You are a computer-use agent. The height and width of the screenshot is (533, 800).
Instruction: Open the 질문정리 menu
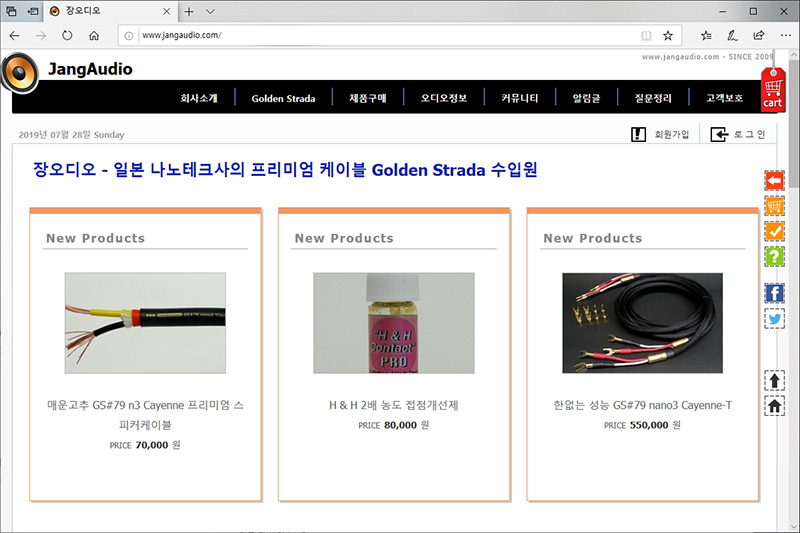tap(653, 98)
